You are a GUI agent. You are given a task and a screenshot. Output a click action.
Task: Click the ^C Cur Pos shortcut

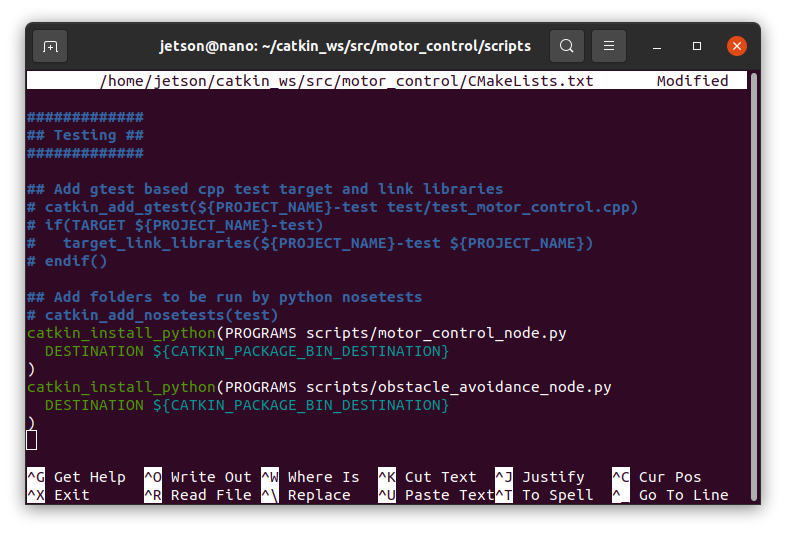click(x=657, y=477)
